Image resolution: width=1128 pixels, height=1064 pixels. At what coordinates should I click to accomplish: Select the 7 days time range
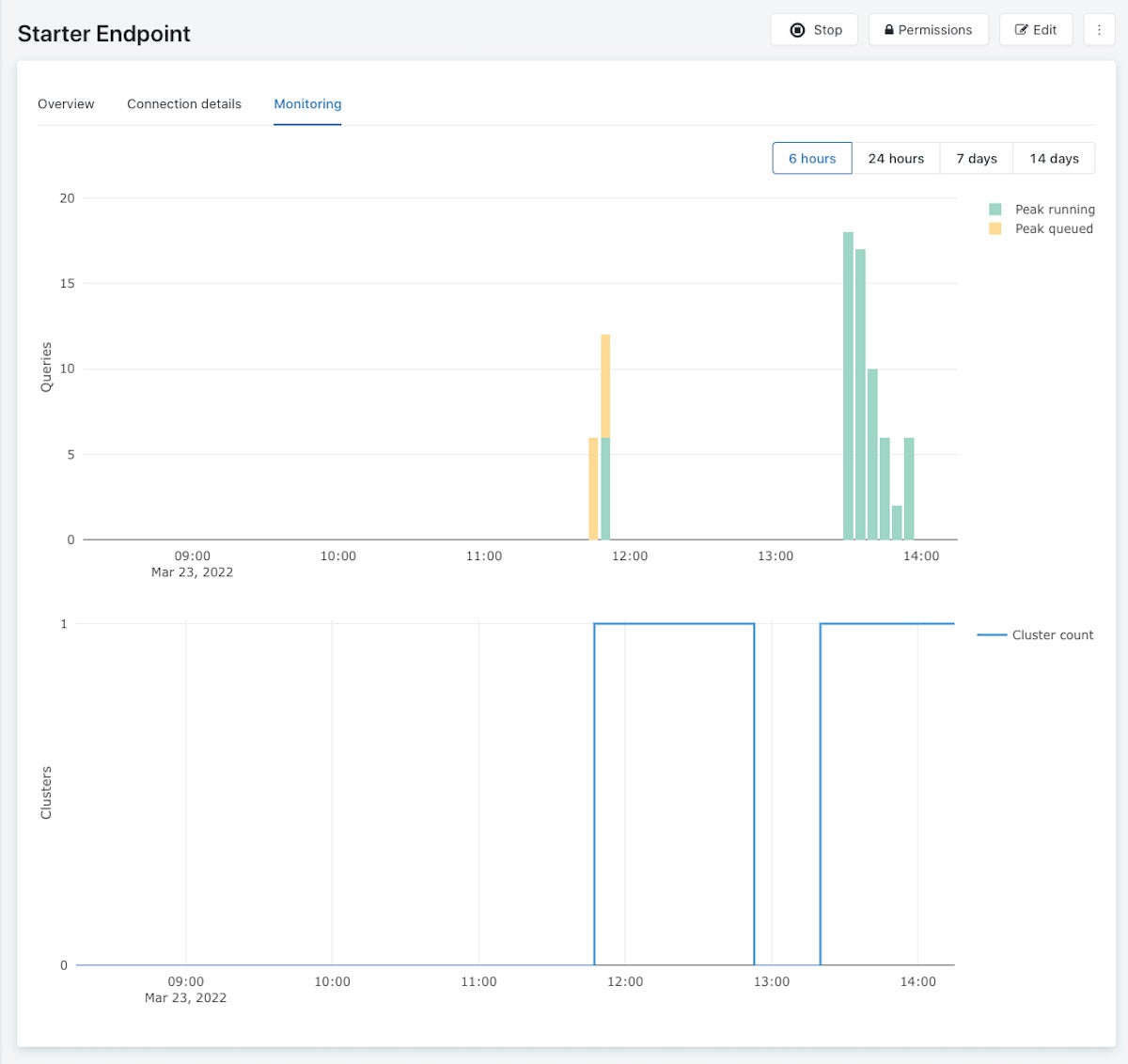coord(977,158)
